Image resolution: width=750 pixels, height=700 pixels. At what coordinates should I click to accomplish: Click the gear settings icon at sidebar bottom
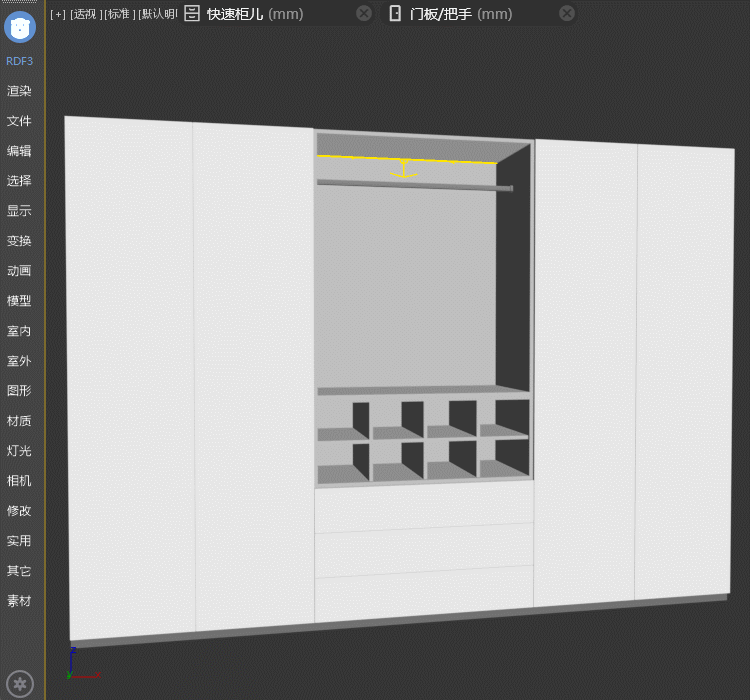coord(20,684)
